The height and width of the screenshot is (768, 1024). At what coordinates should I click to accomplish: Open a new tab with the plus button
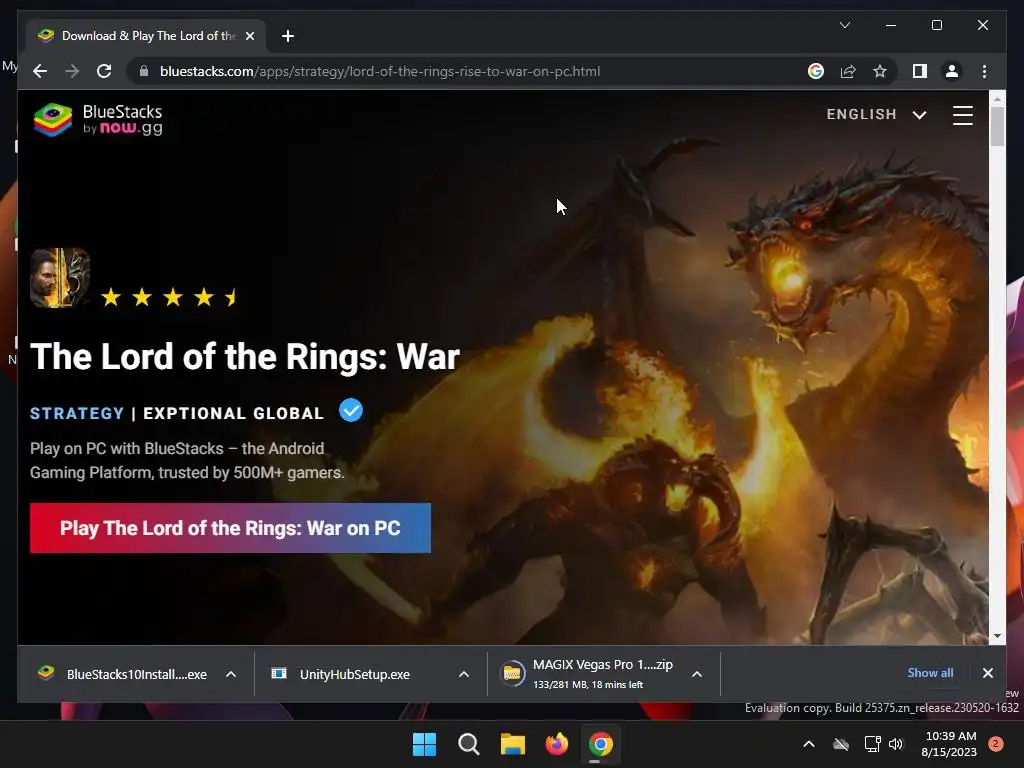[287, 36]
